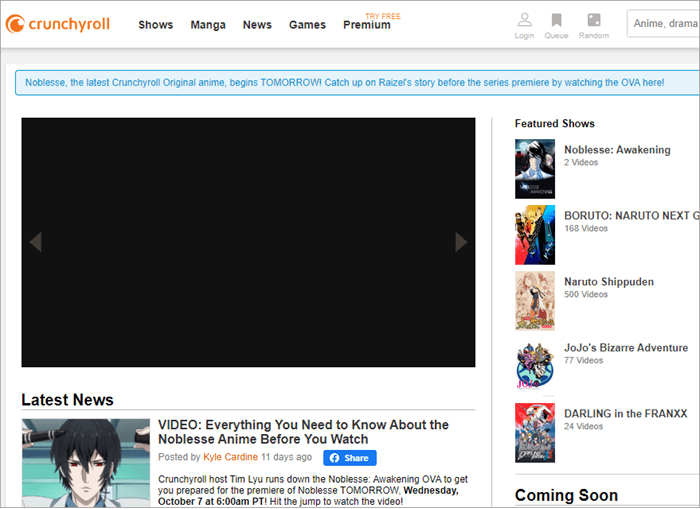Viewport: 700px width, 509px height.
Task: Open the News menu
Action: 257,25
